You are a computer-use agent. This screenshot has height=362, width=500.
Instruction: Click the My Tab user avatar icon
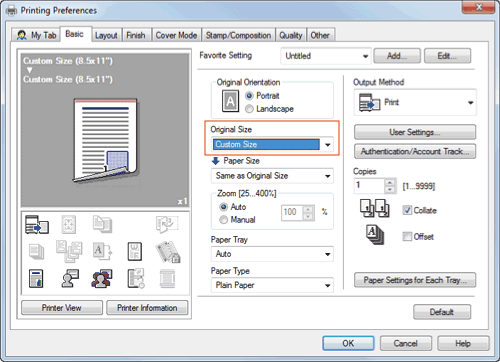22,35
